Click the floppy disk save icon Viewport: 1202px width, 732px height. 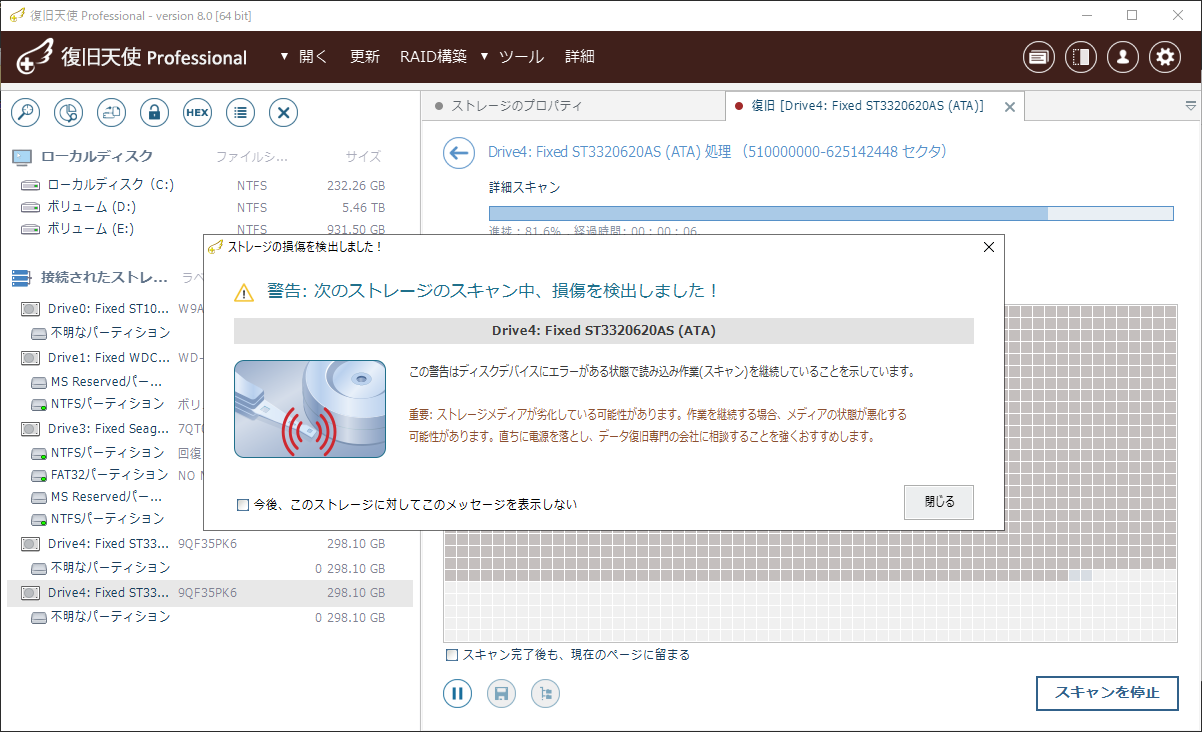501,693
